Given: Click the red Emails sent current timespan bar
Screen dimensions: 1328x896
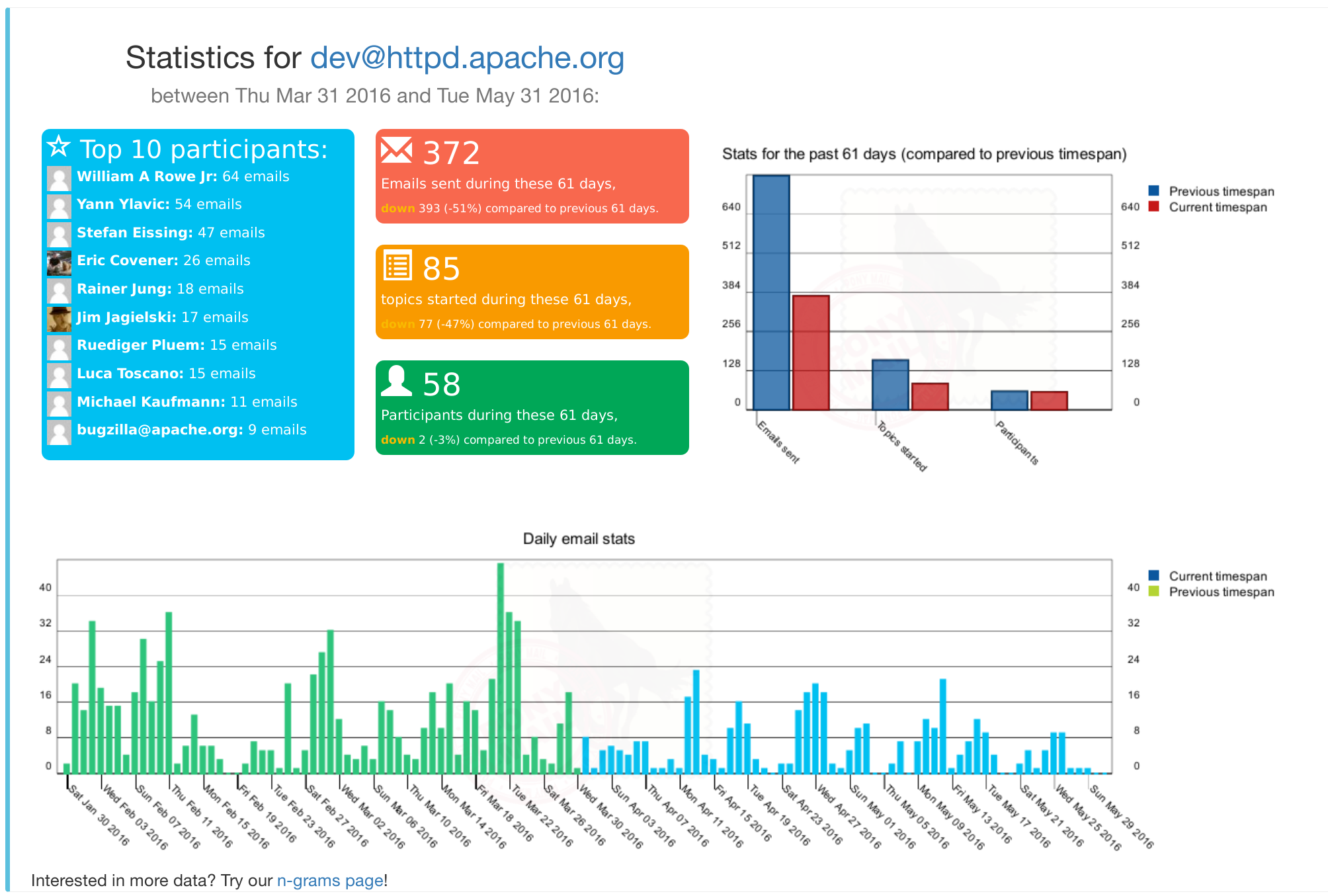Looking at the screenshot, I should tap(811, 352).
